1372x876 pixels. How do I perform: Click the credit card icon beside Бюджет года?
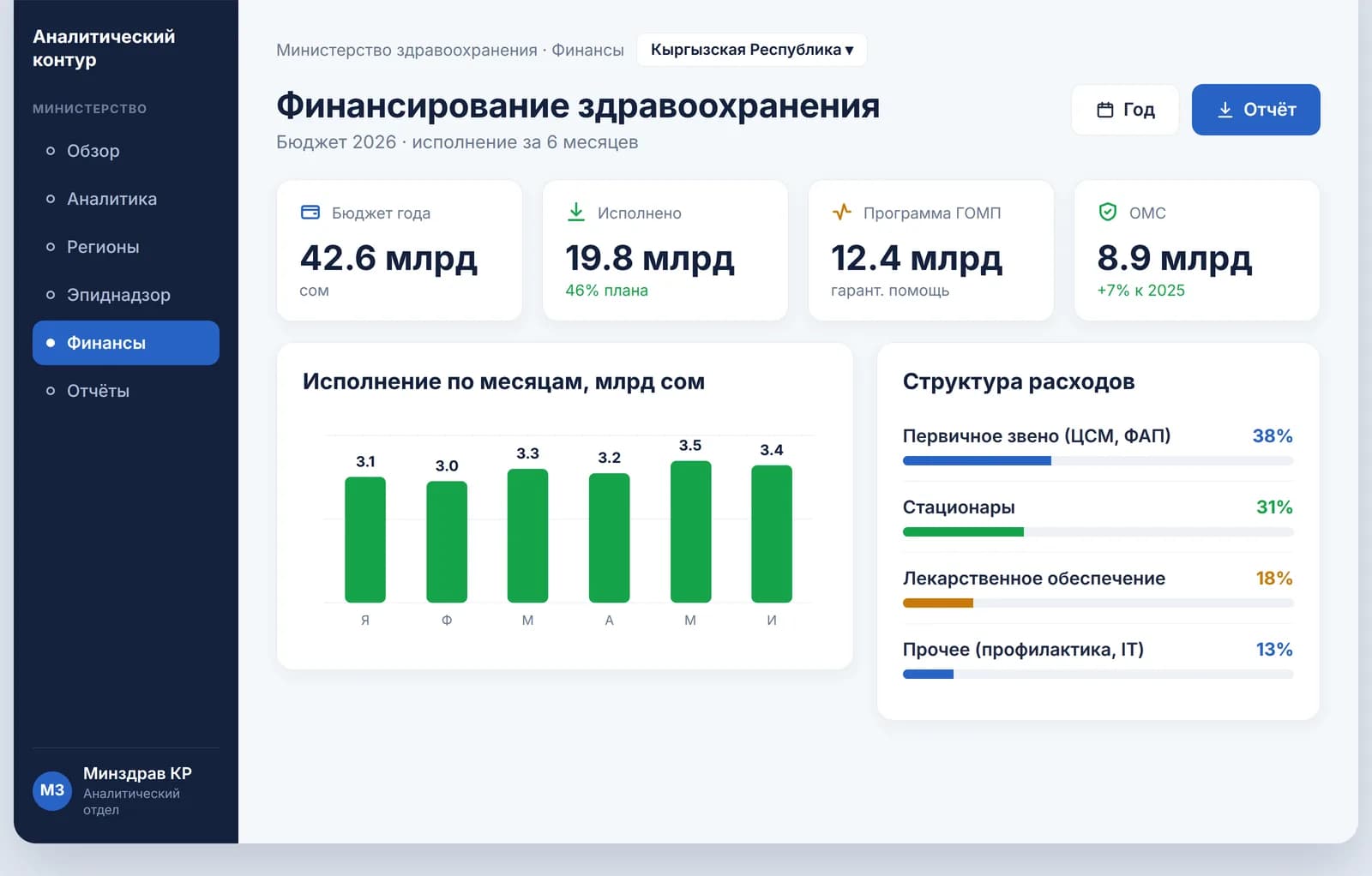[x=310, y=212]
